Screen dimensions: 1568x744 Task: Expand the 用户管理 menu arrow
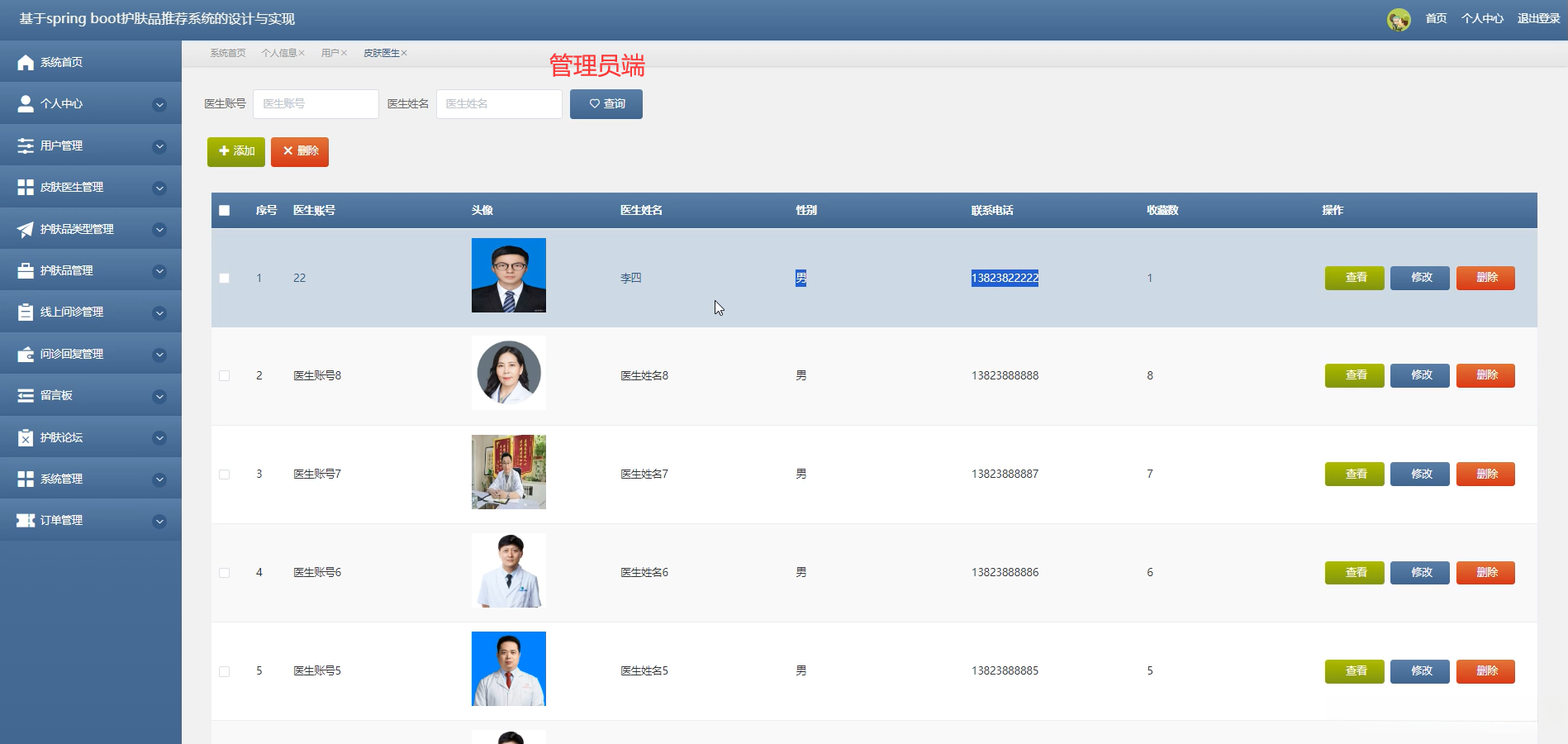click(x=159, y=146)
